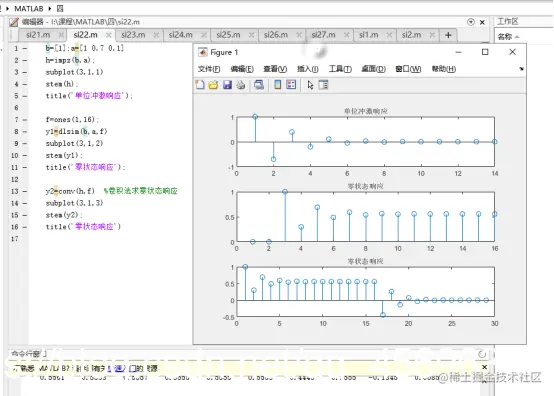
Task: Open command window actions circle icon
Action: pyautogui.click(x=482, y=354)
